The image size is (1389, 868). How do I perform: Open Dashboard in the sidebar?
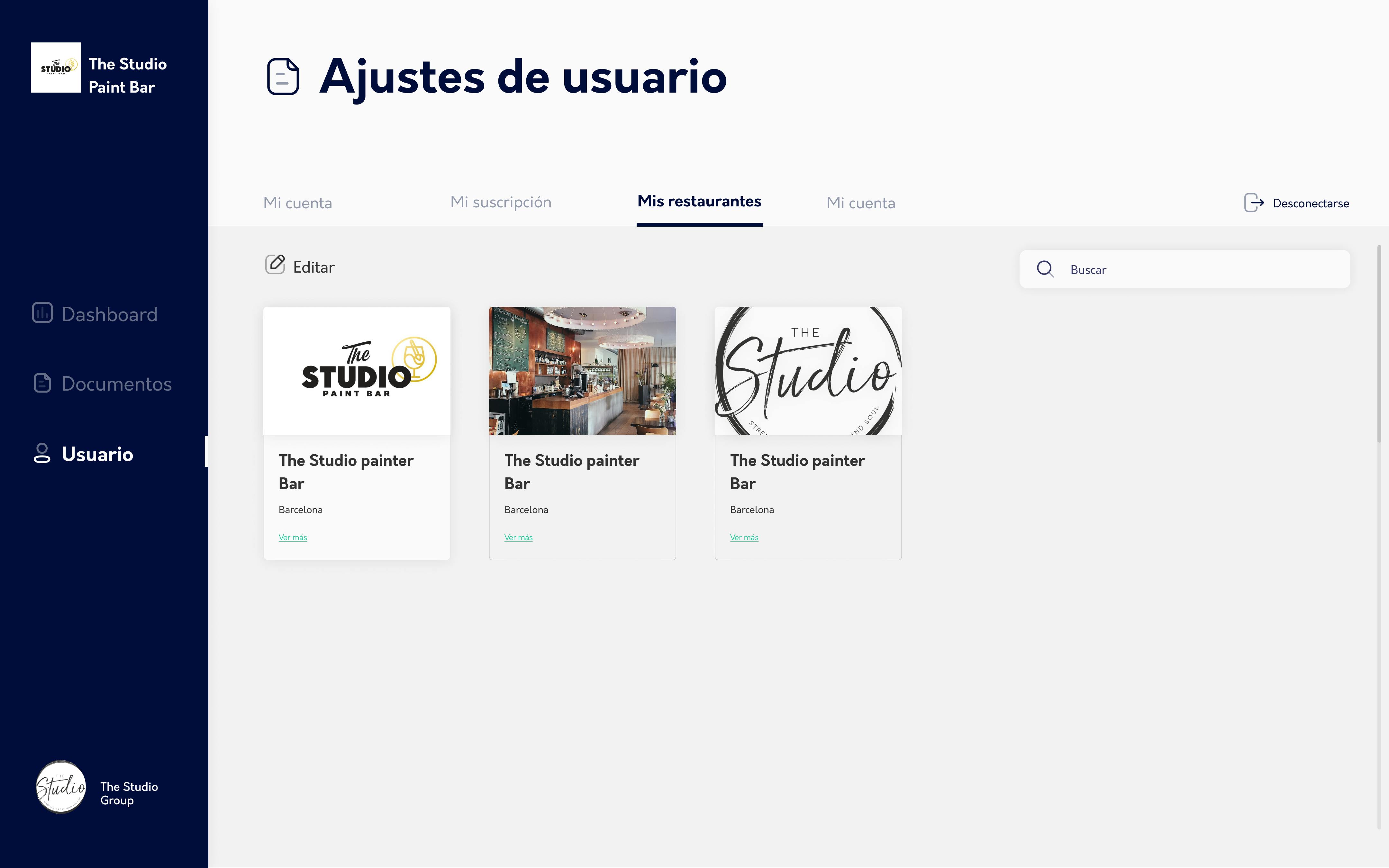tap(95, 314)
